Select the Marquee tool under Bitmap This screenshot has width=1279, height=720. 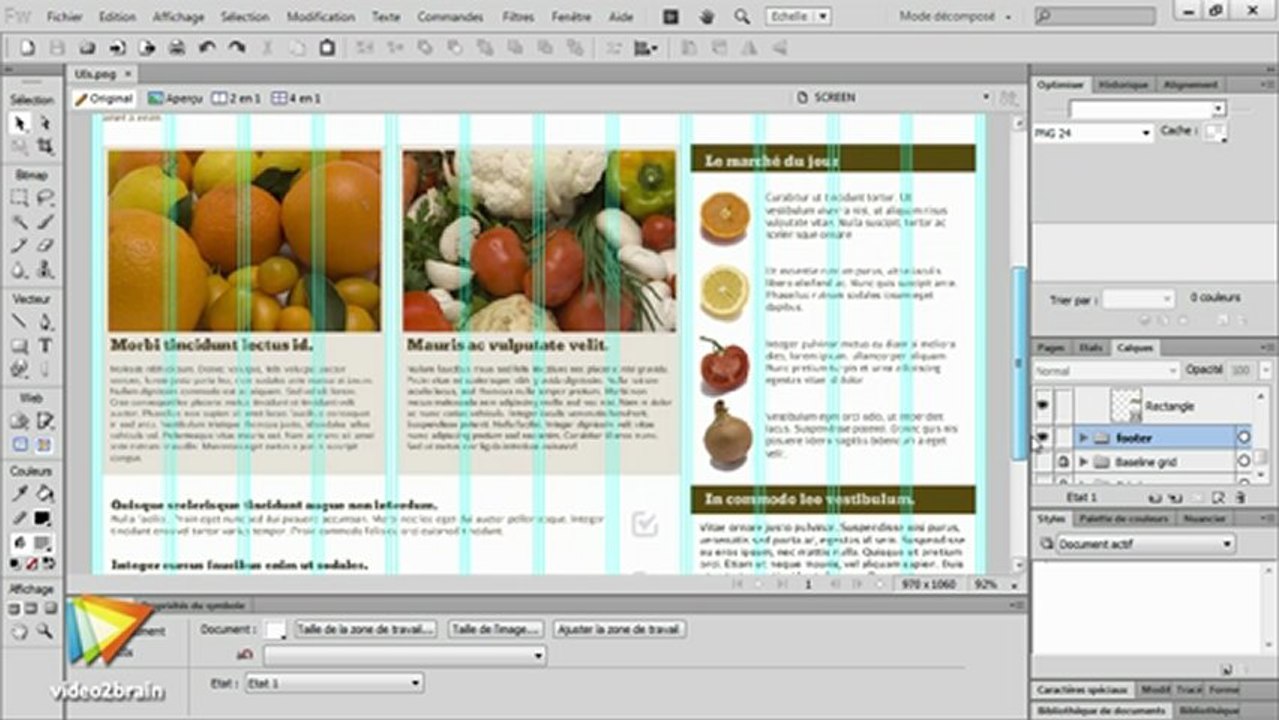pyautogui.click(x=19, y=197)
